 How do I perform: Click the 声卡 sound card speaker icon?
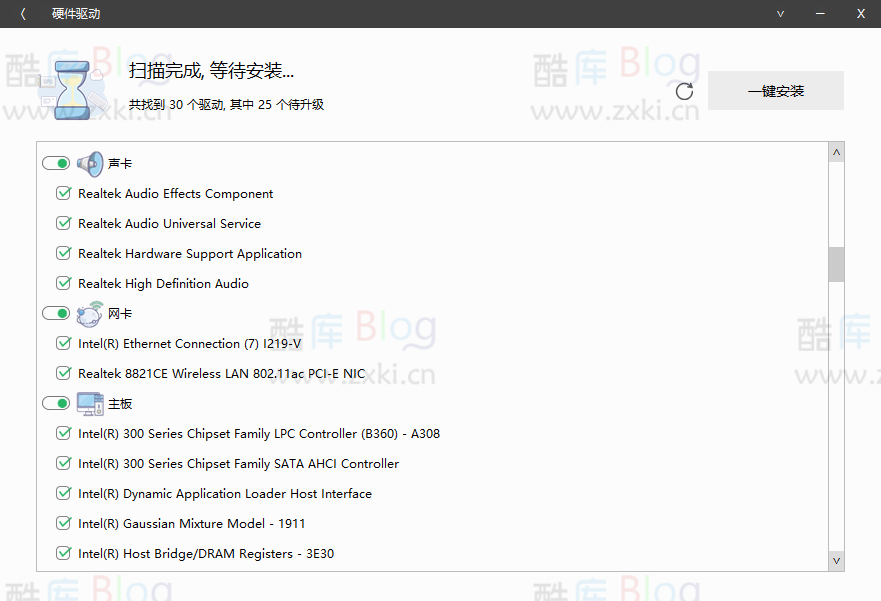tap(90, 162)
